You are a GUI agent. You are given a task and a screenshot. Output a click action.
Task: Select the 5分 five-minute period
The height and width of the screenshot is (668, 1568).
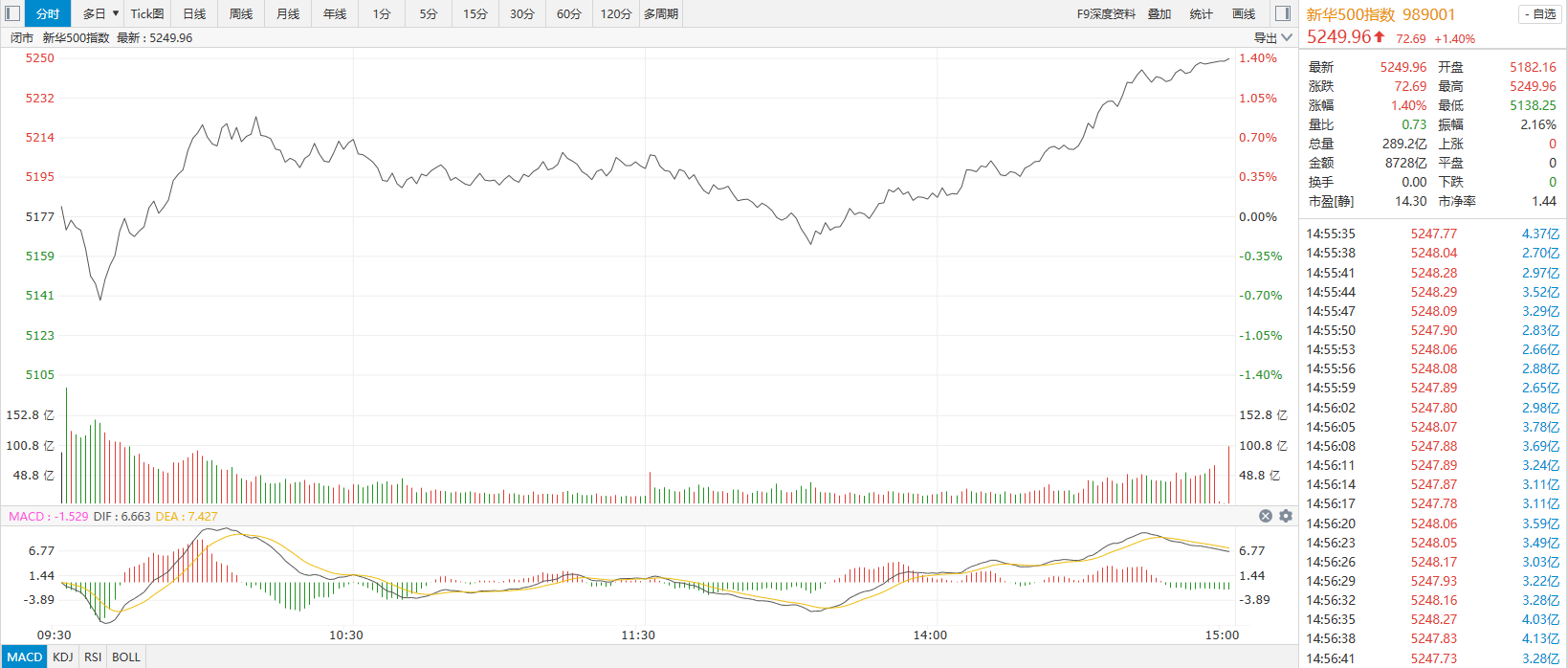pyautogui.click(x=429, y=13)
